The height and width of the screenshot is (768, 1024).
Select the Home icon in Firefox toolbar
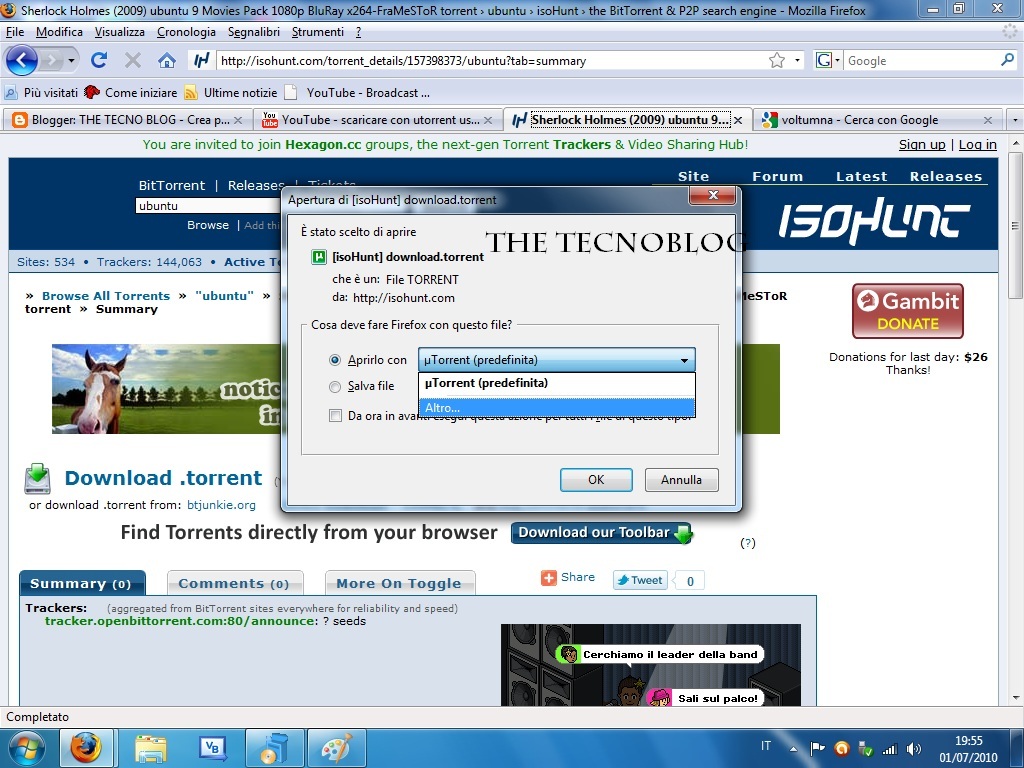pos(166,60)
